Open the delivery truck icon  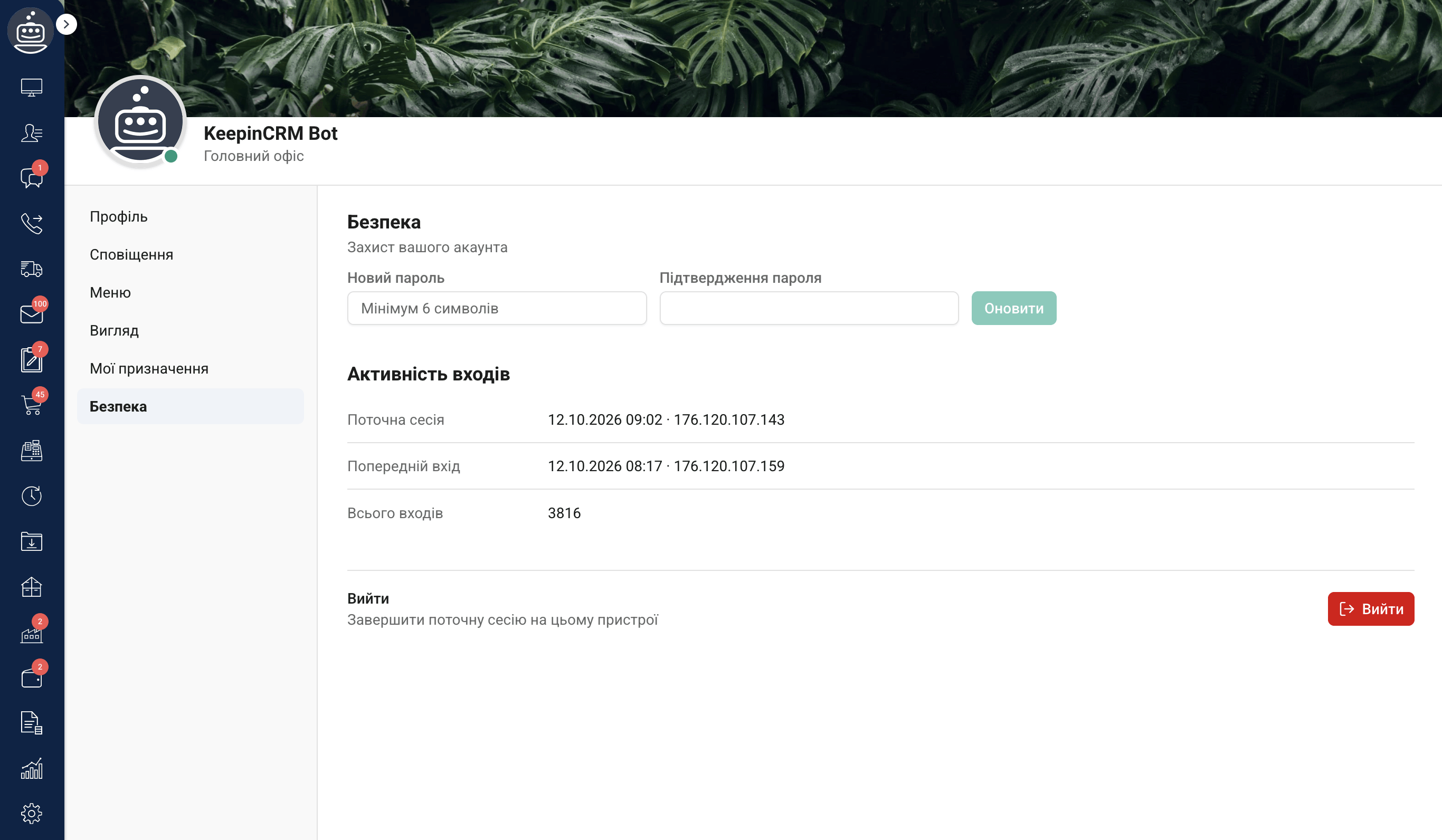coord(32,269)
